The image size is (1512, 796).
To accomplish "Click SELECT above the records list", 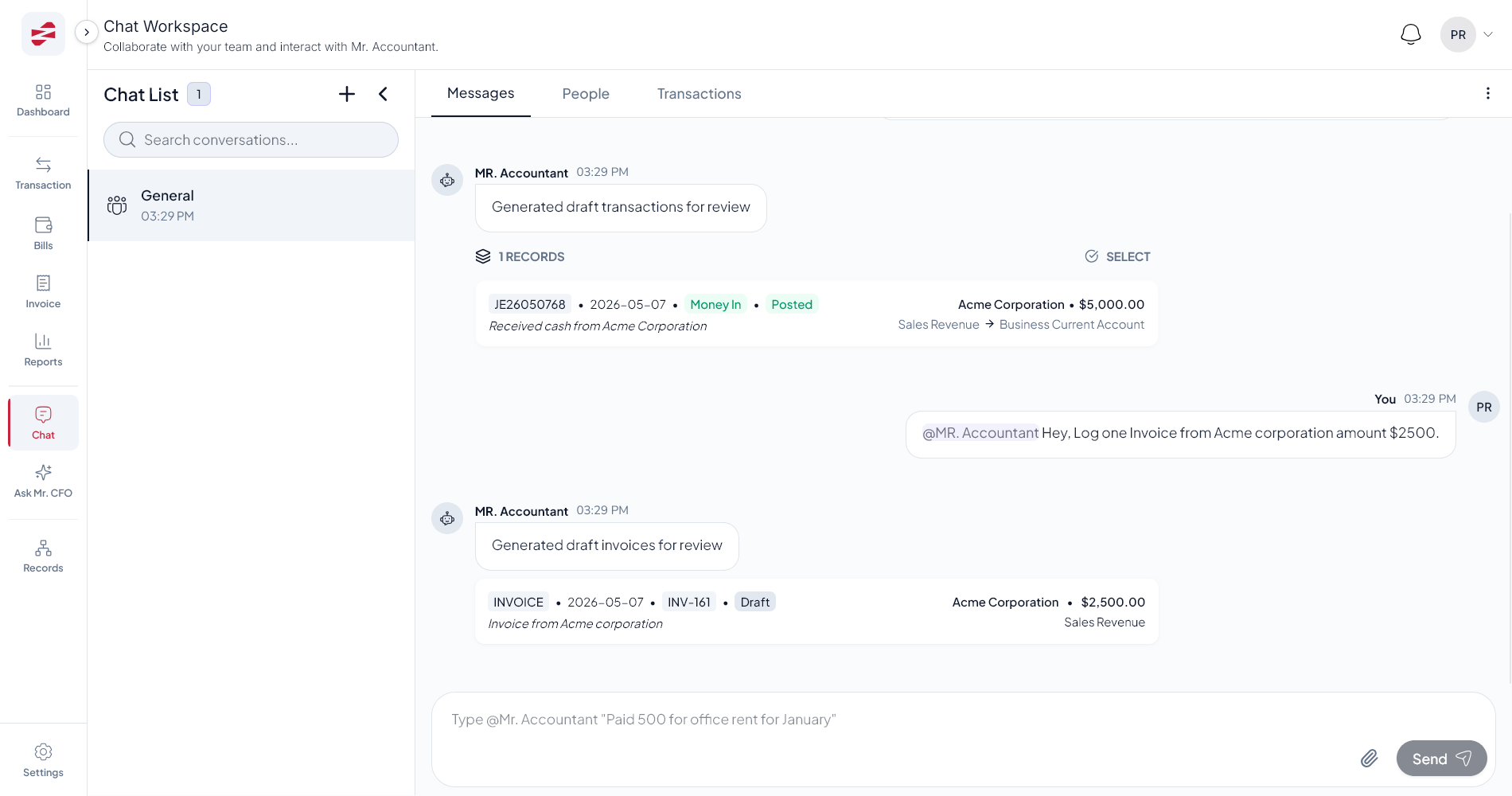I will click(x=1117, y=256).
